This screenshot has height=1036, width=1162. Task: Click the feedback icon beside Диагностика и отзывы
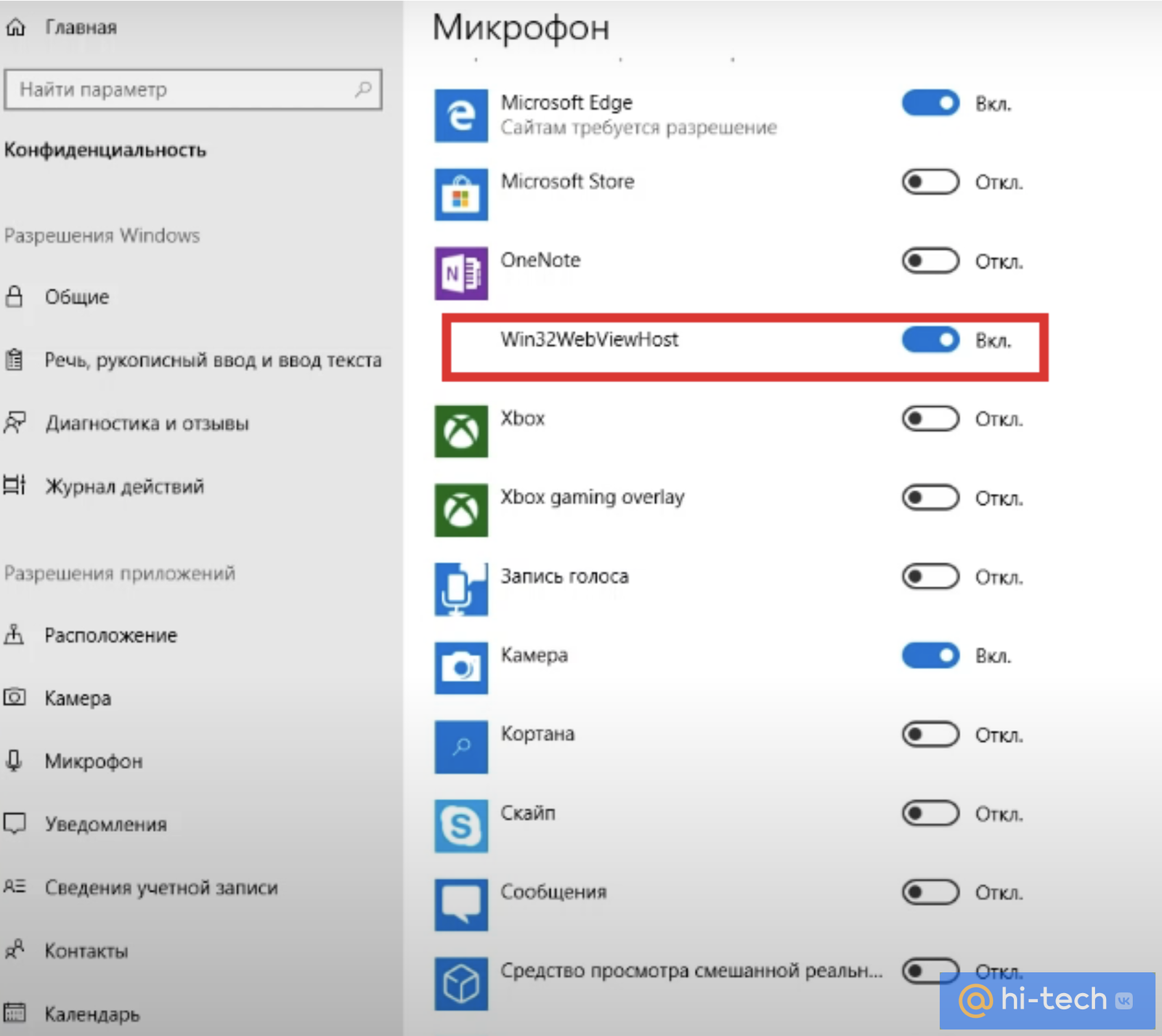click(15, 423)
